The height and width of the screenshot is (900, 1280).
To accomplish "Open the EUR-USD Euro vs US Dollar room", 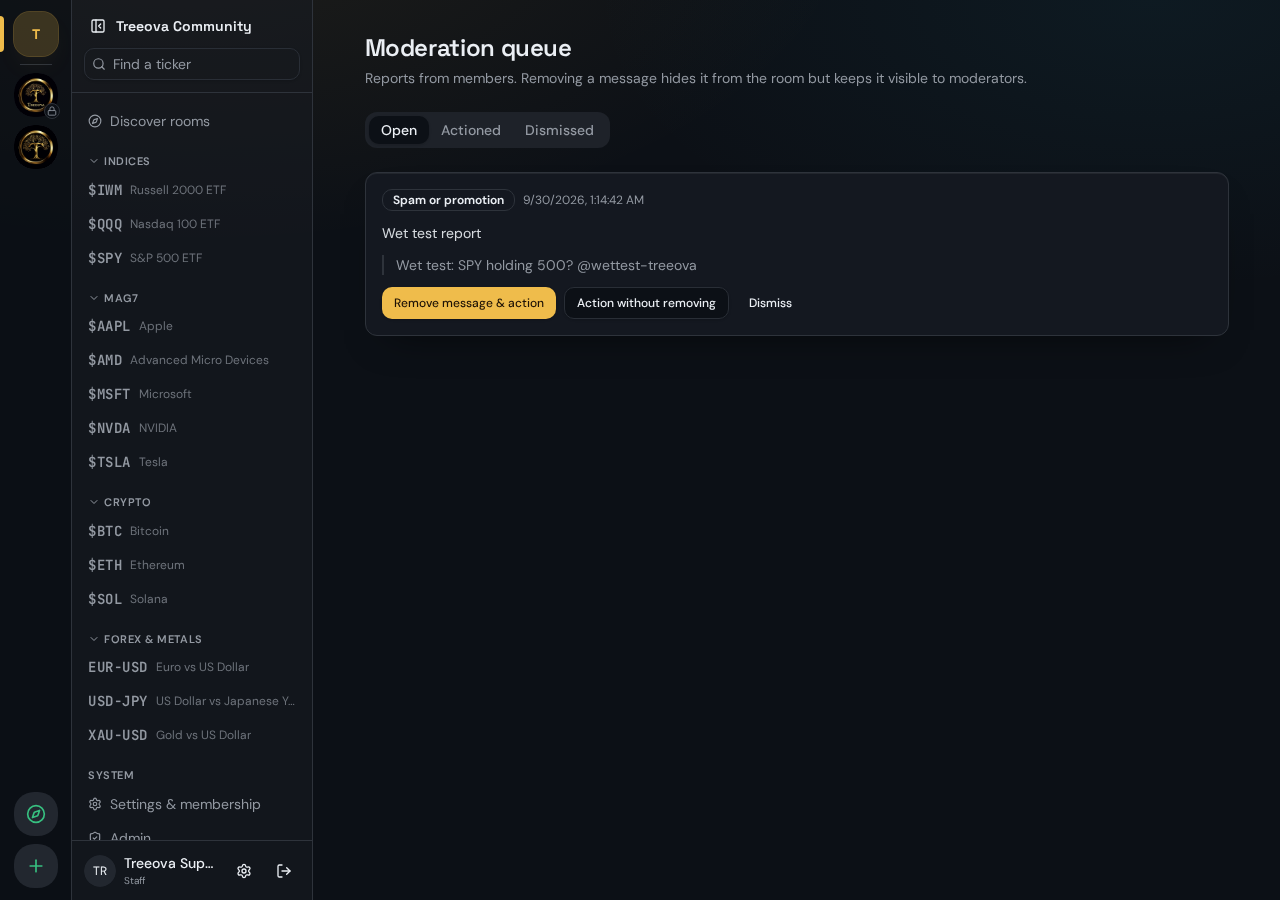I will tap(192, 667).
